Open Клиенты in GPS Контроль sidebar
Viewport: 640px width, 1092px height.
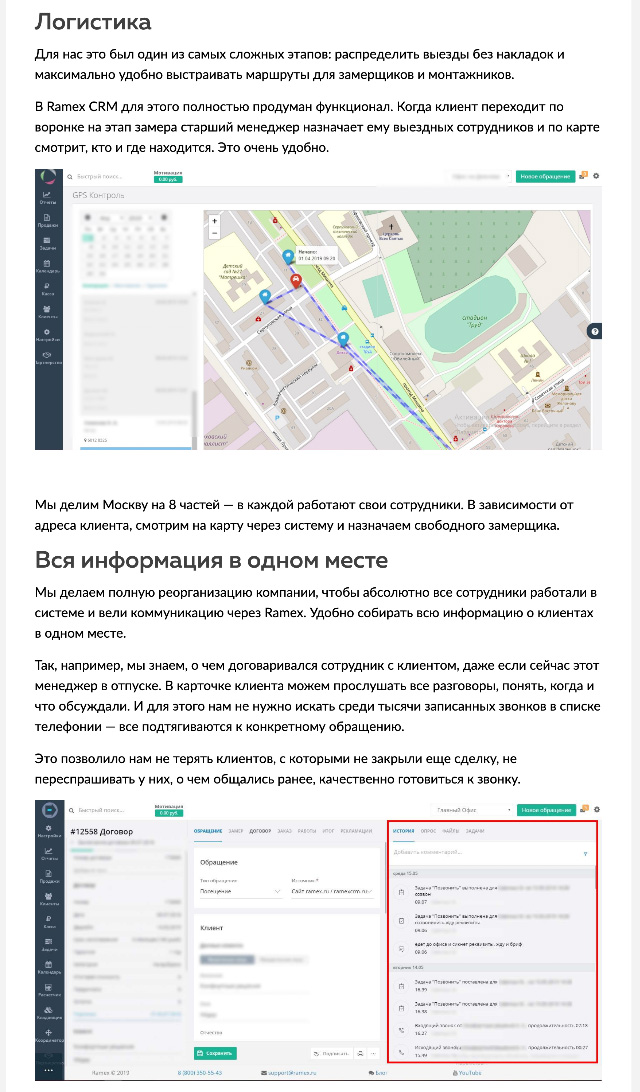[x=48, y=312]
